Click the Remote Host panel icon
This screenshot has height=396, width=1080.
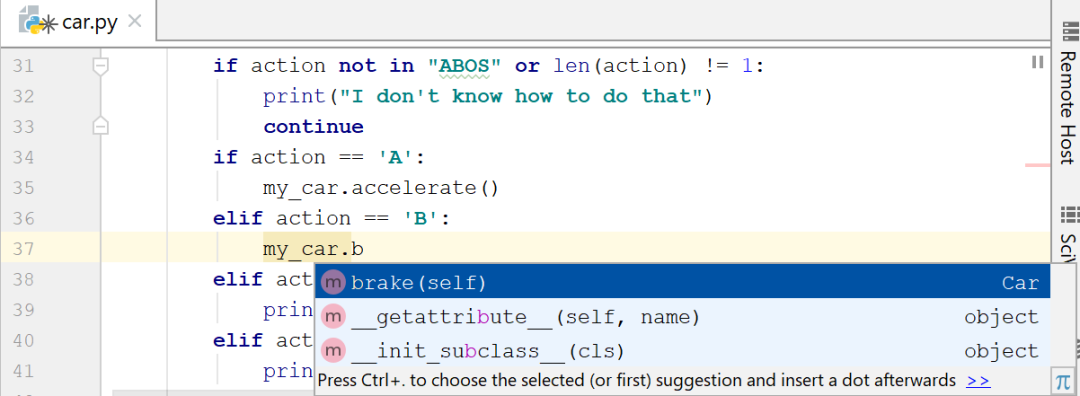tap(1070, 32)
